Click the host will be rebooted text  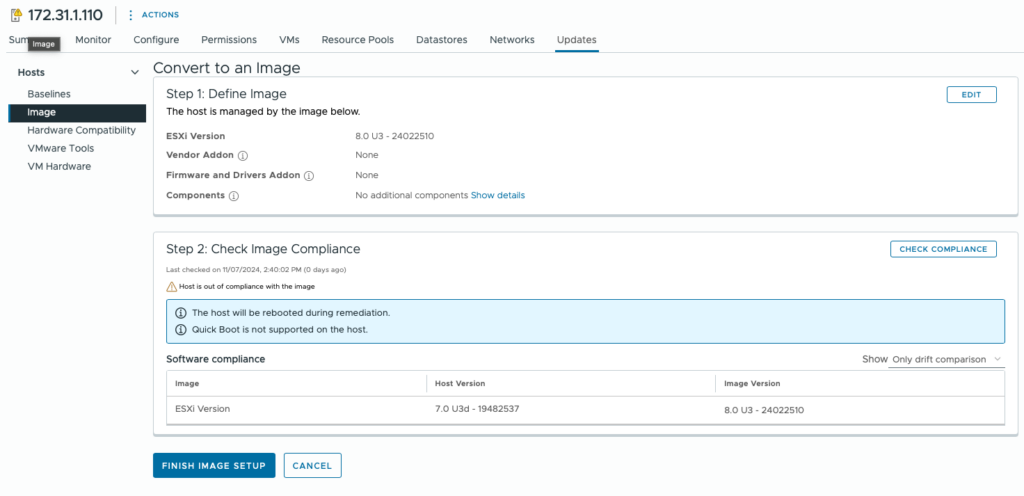(291, 313)
